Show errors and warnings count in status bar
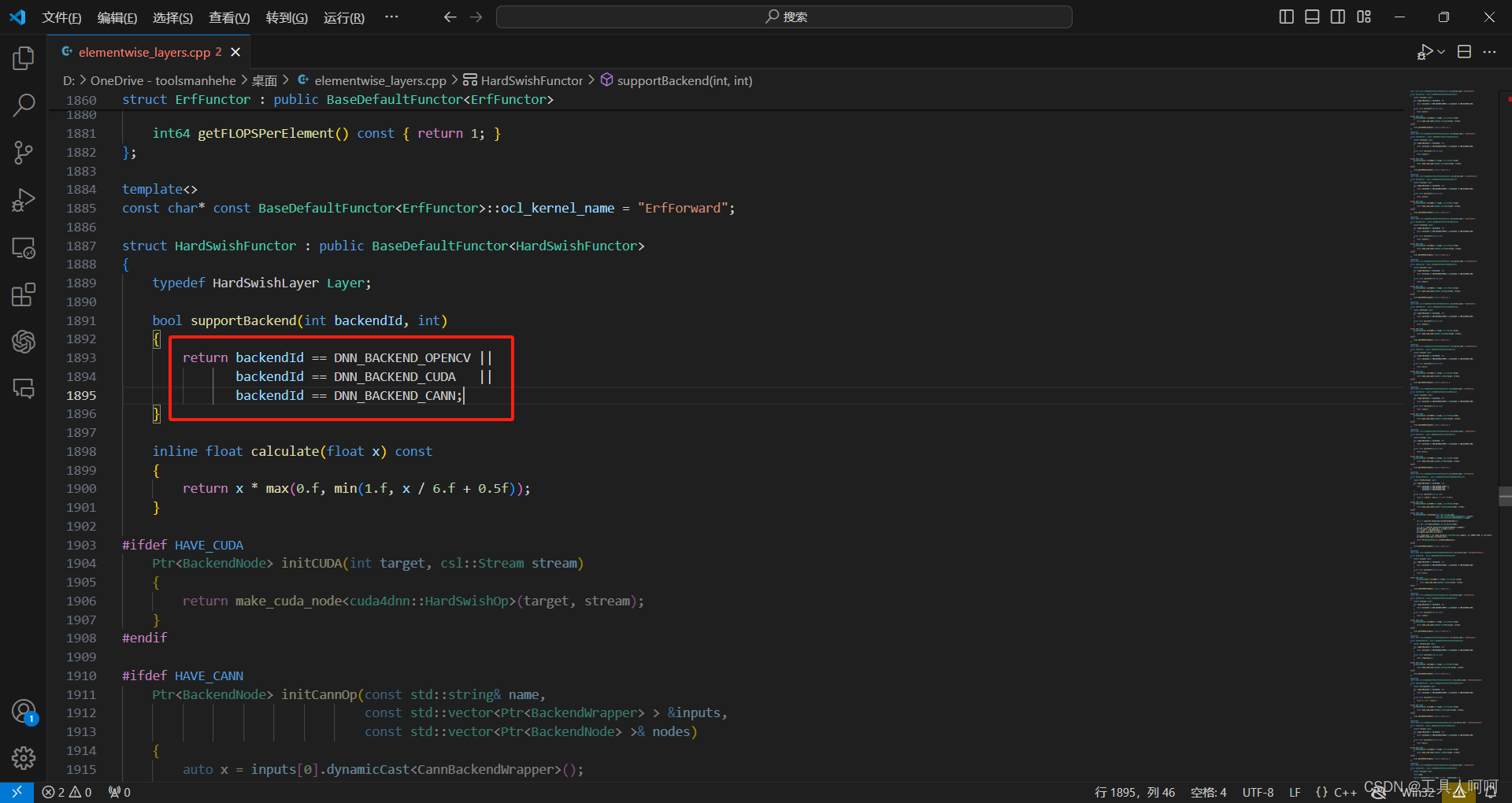1512x803 pixels. 67,792
